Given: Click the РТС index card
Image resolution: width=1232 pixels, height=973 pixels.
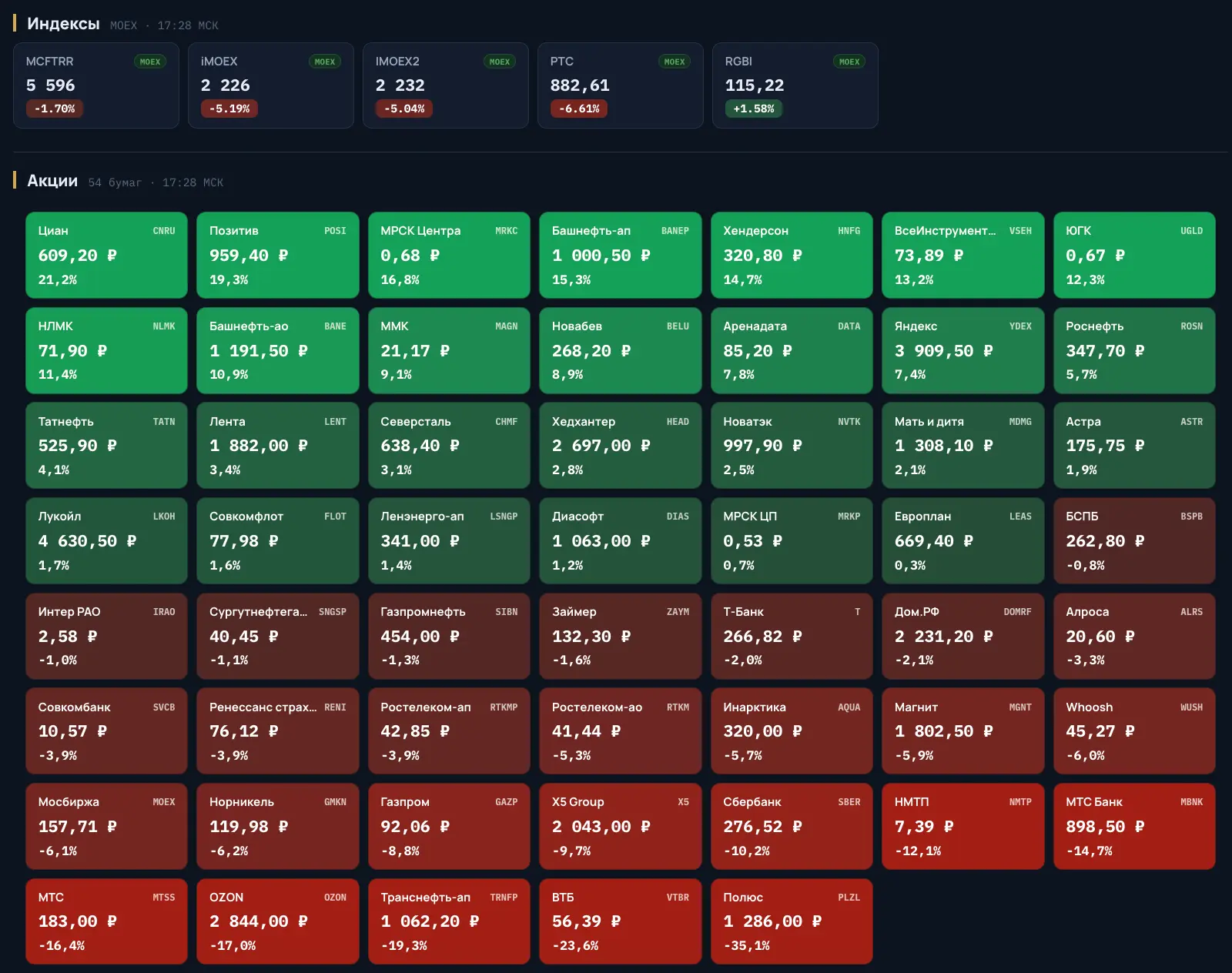Looking at the screenshot, I should coord(621,85).
